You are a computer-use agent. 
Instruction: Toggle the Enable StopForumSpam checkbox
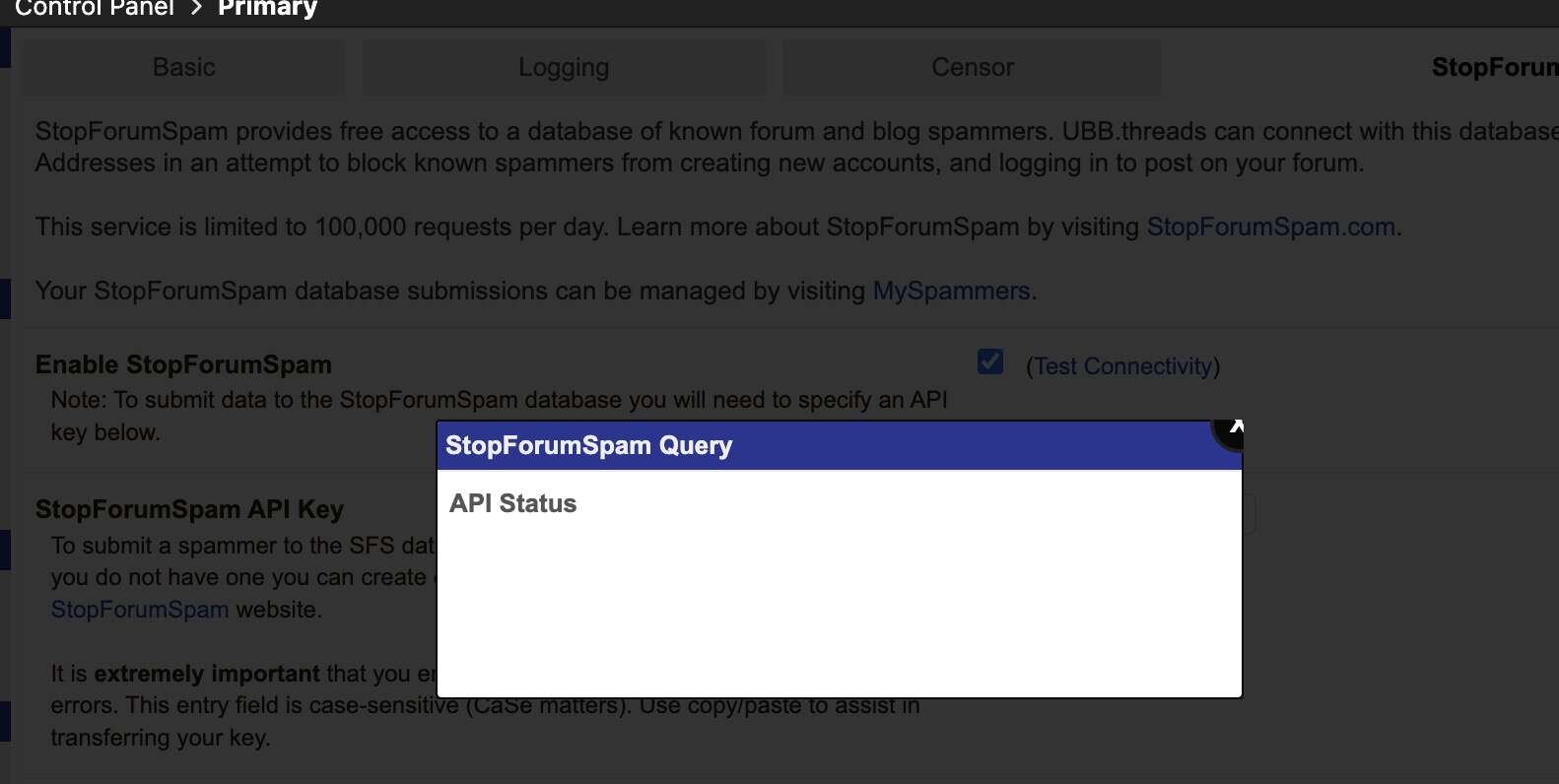(990, 361)
